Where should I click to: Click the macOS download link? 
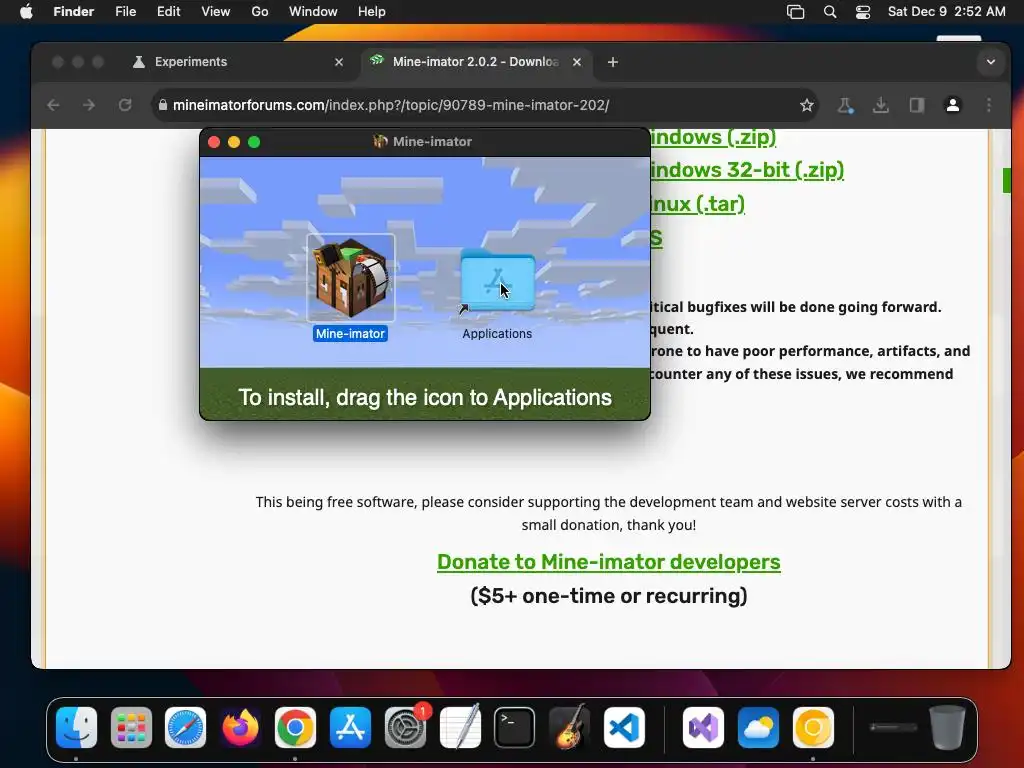pyautogui.click(x=656, y=238)
